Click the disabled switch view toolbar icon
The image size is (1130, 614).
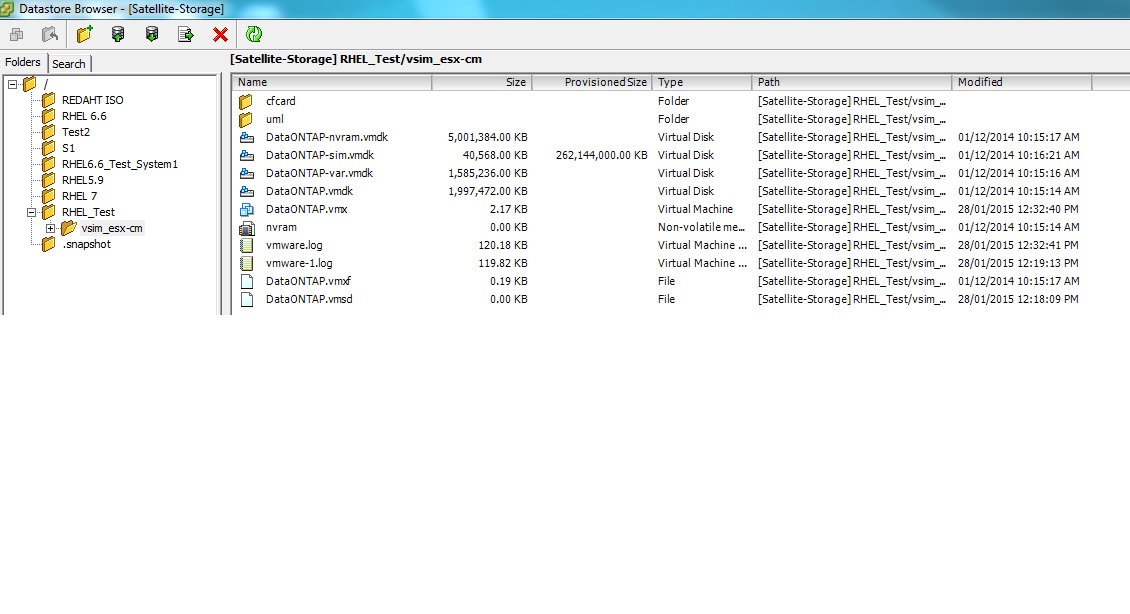click(x=17, y=34)
